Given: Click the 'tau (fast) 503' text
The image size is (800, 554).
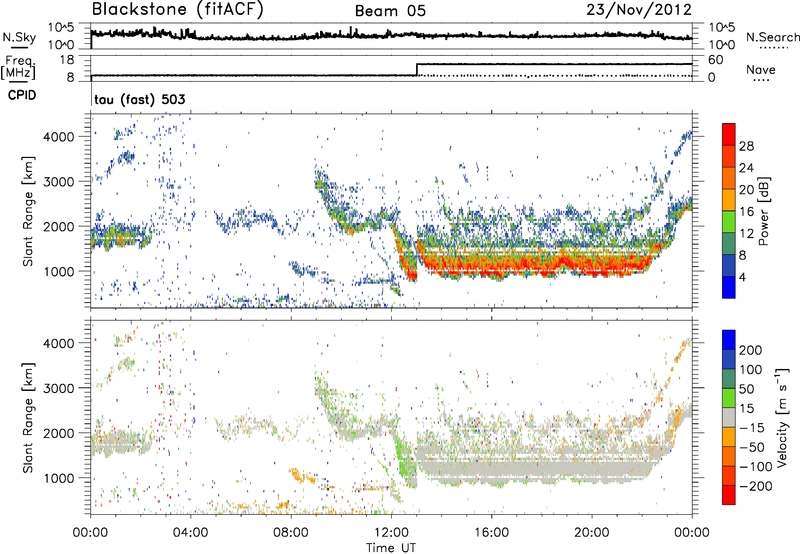Looking at the screenshot, I should 140,99.
